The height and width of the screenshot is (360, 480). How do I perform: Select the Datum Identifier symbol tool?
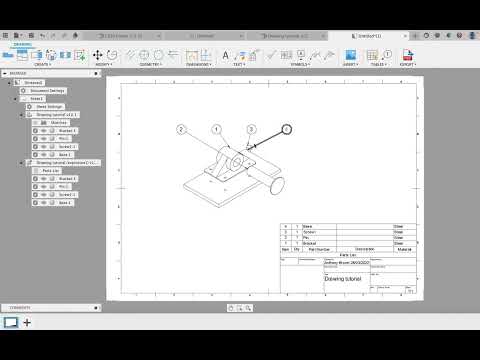301,55
